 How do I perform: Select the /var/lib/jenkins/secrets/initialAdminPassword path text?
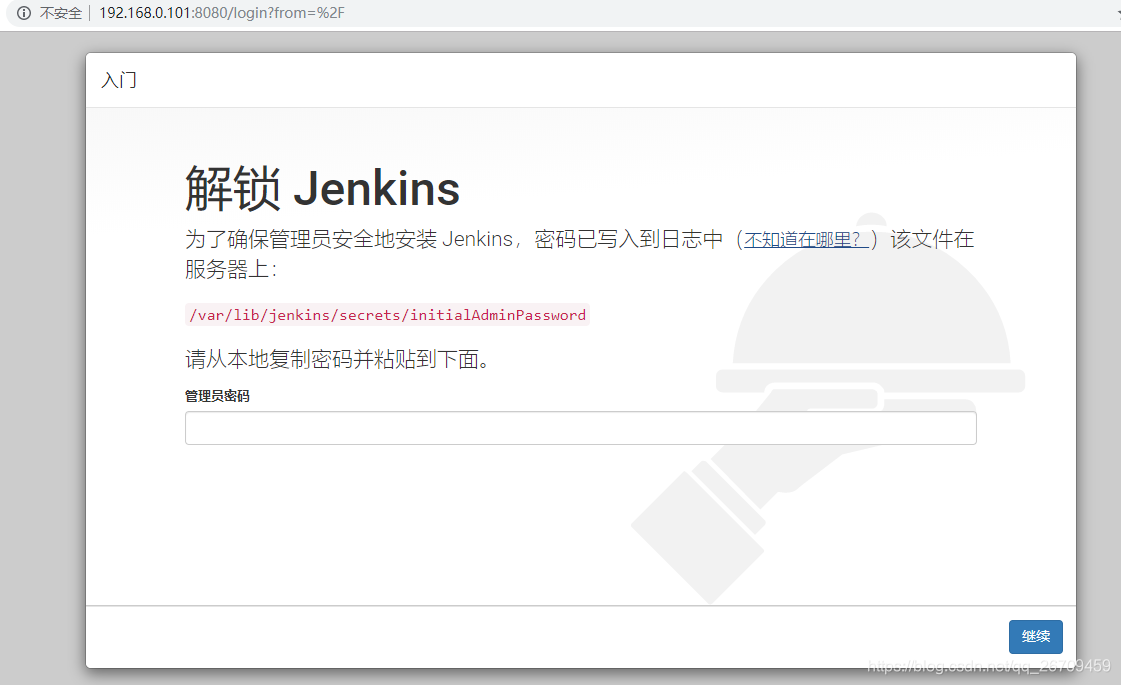pyautogui.click(x=387, y=315)
